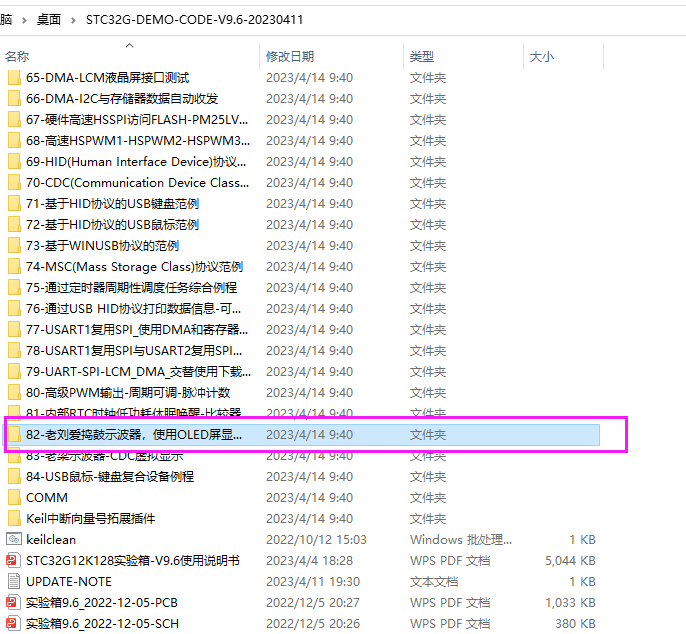Sort files by the 修改日期 column header
The width and height of the screenshot is (686, 634).
[x=290, y=56]
